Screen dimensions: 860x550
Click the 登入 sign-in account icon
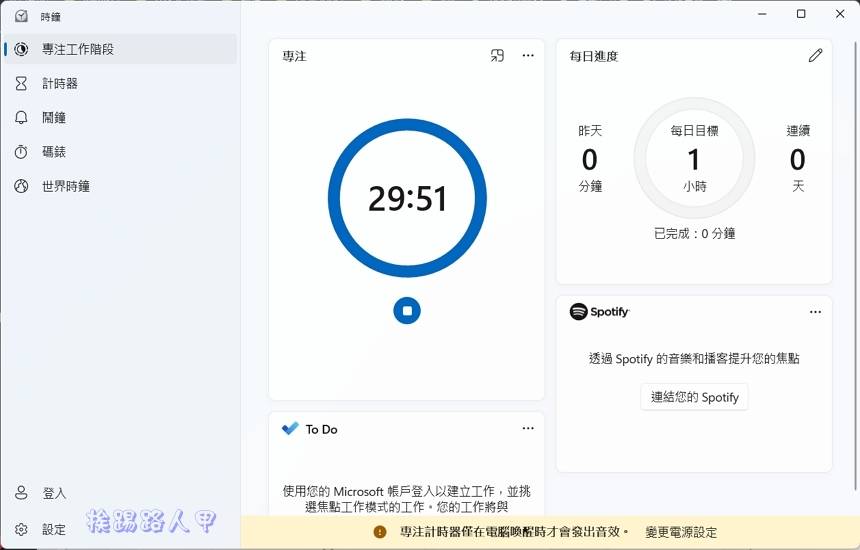(x=21, y=493)
